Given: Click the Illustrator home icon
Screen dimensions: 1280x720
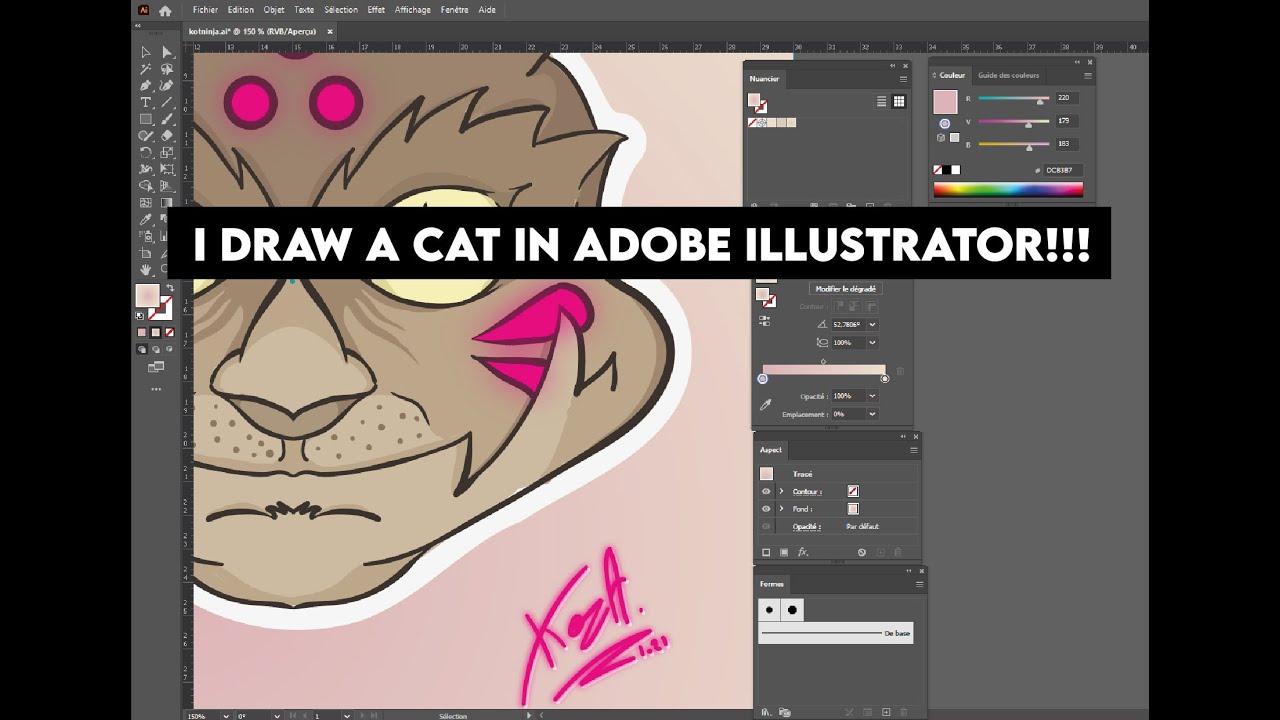Looking at the screenshot, I should pos(165,10).
